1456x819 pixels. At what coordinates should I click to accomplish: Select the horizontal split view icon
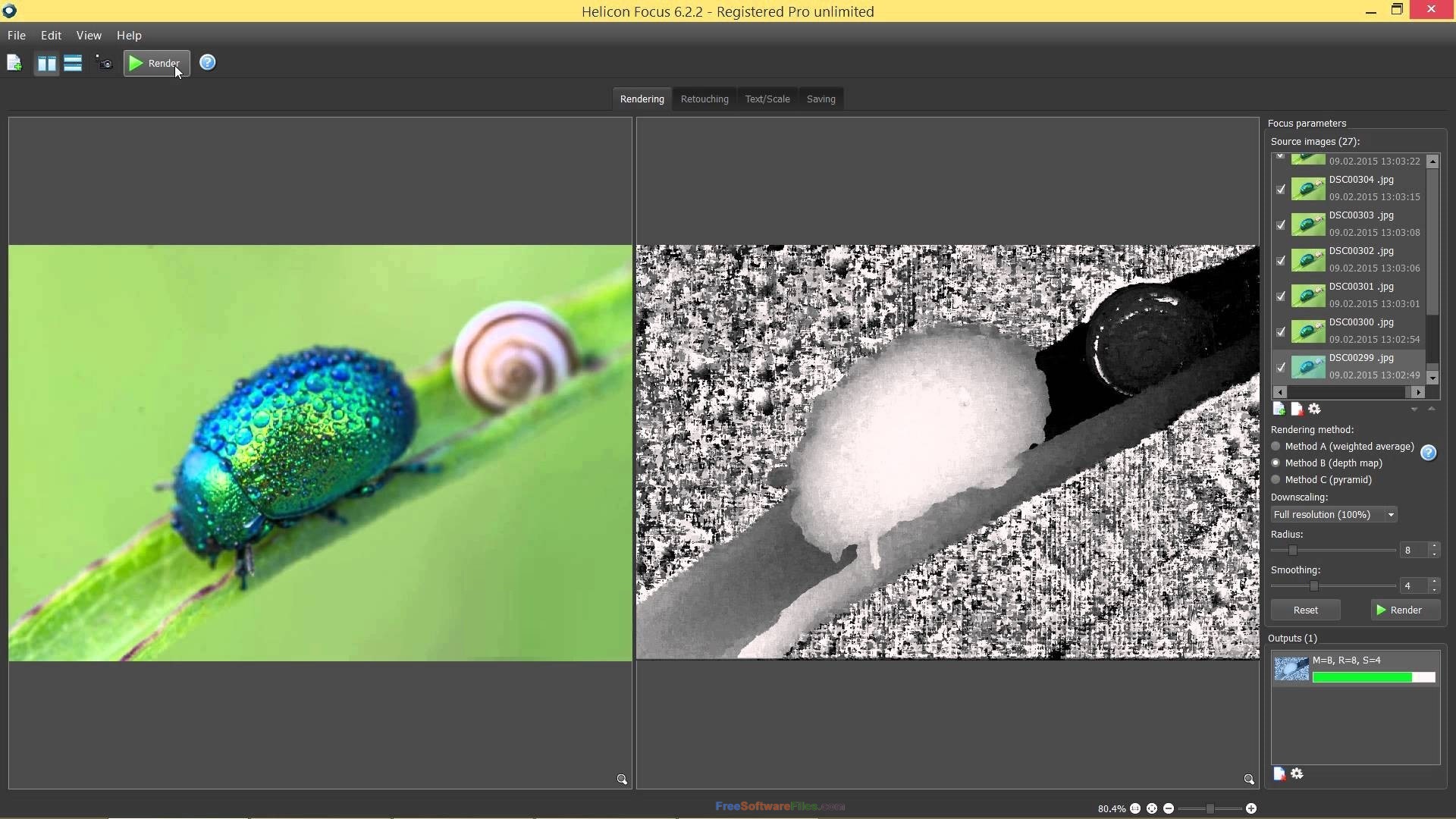(73, 63)
